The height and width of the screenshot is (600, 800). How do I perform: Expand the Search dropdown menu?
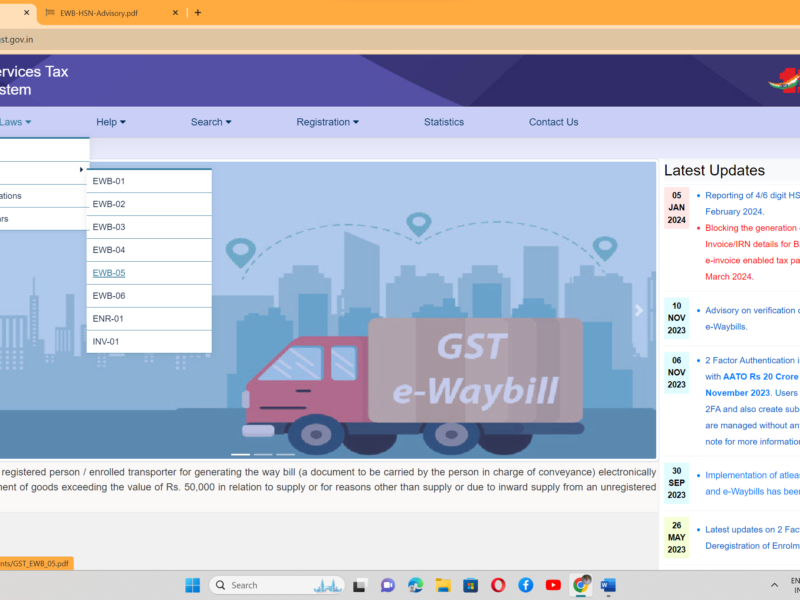(x=210, y=122)
